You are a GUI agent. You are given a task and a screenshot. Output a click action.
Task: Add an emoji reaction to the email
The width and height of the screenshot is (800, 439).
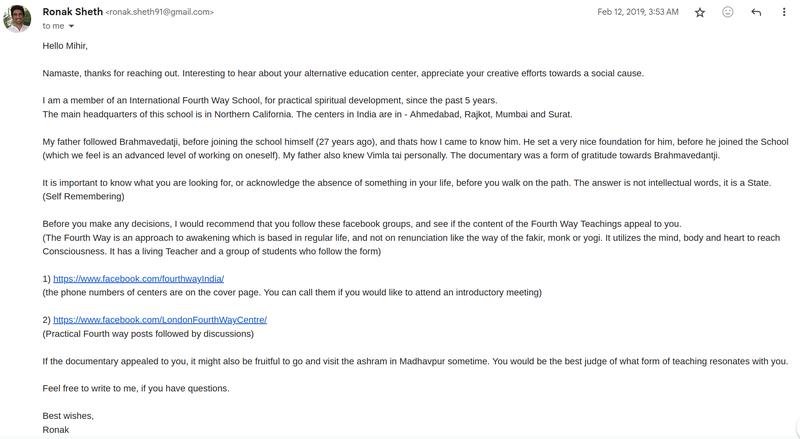728,12
